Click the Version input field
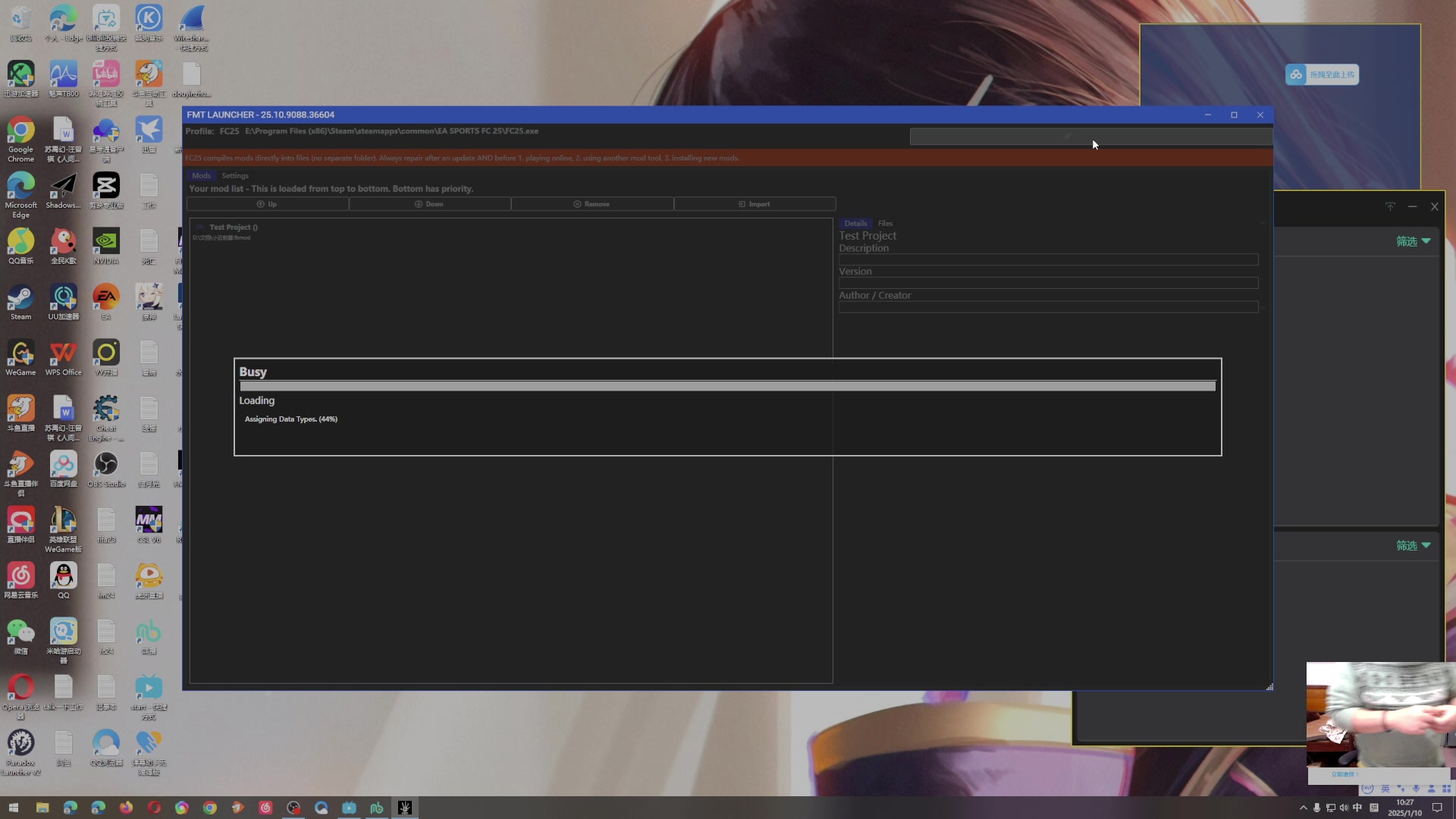 tap(1048, 283)
